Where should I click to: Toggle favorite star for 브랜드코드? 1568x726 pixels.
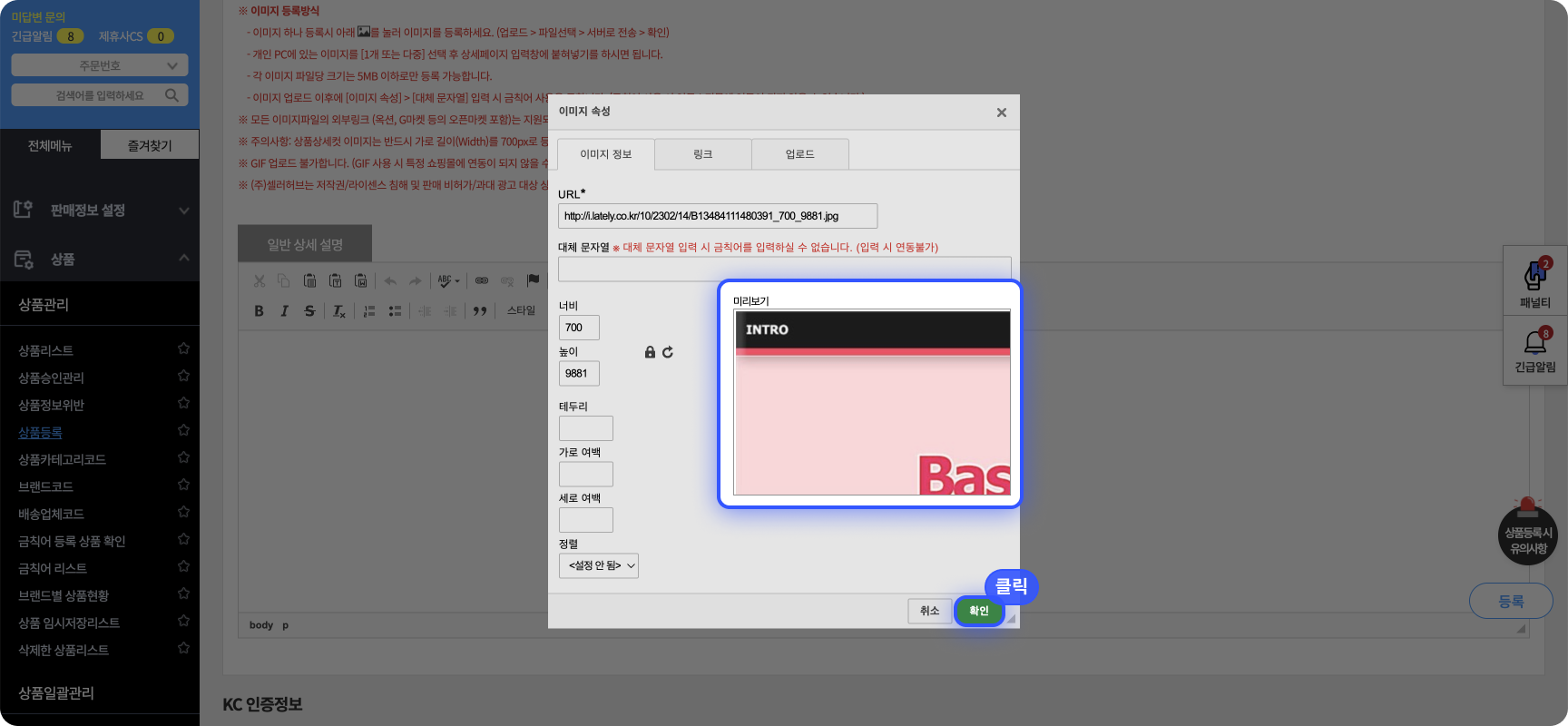pyautogui.click(x=183, y=485)
